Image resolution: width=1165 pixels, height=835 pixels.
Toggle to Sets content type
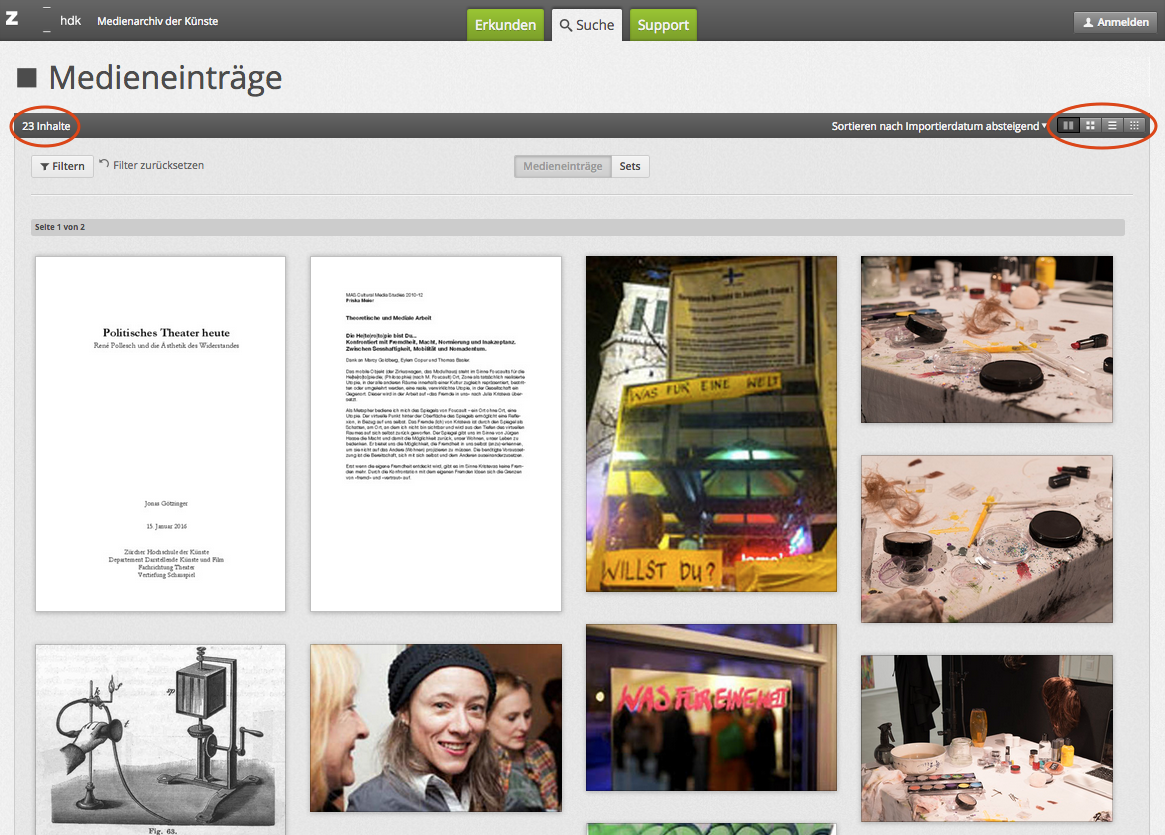pos(630,166)
